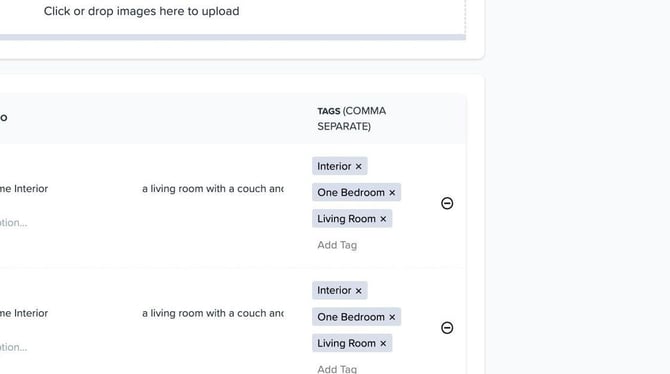Viewport: 670px width, 374px height.
Task: Focus the first row's Add Tag field
Action: tap(337, 245)
